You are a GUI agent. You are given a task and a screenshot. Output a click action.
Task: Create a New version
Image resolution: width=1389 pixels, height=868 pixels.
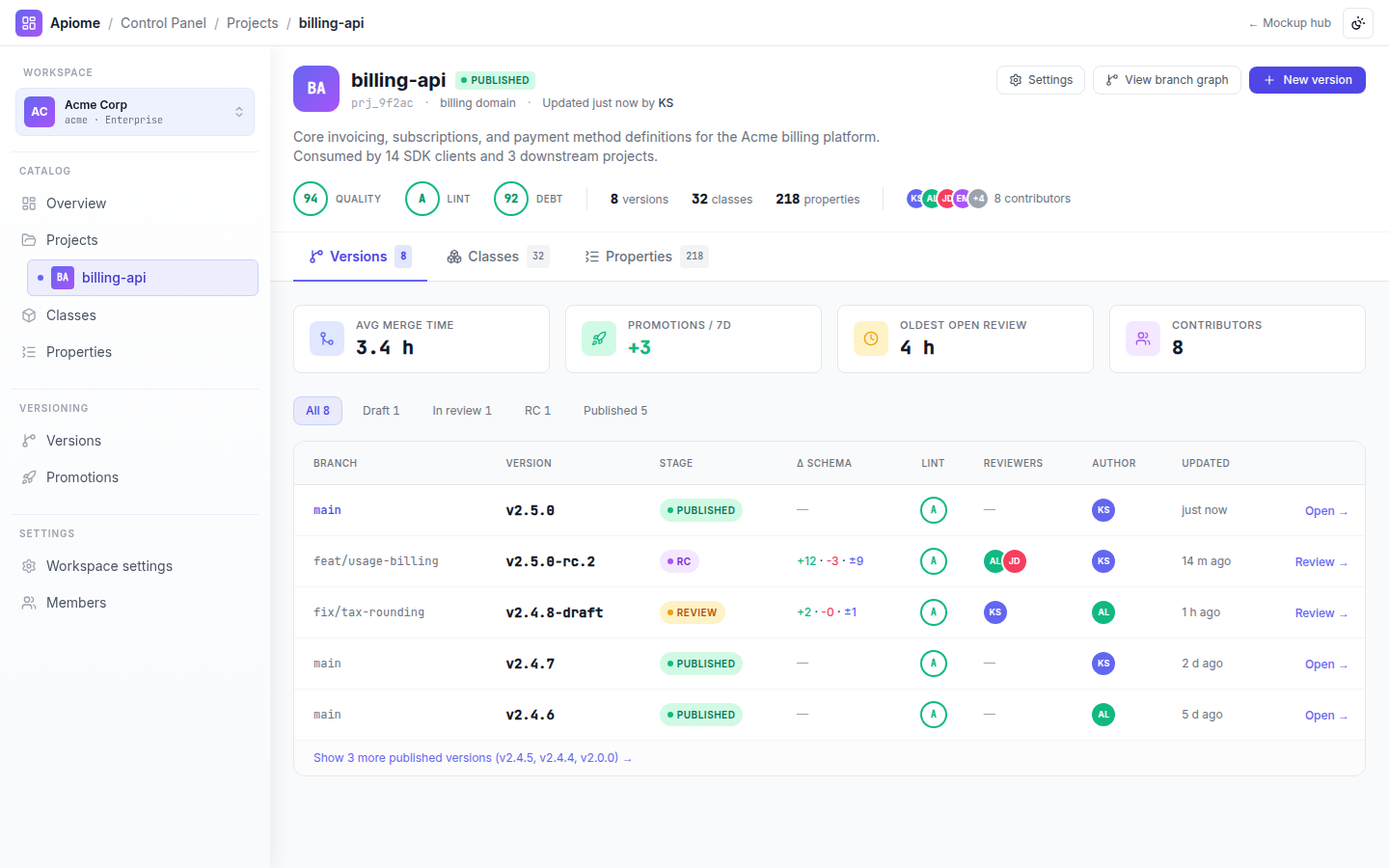[x=1307, y=80]
